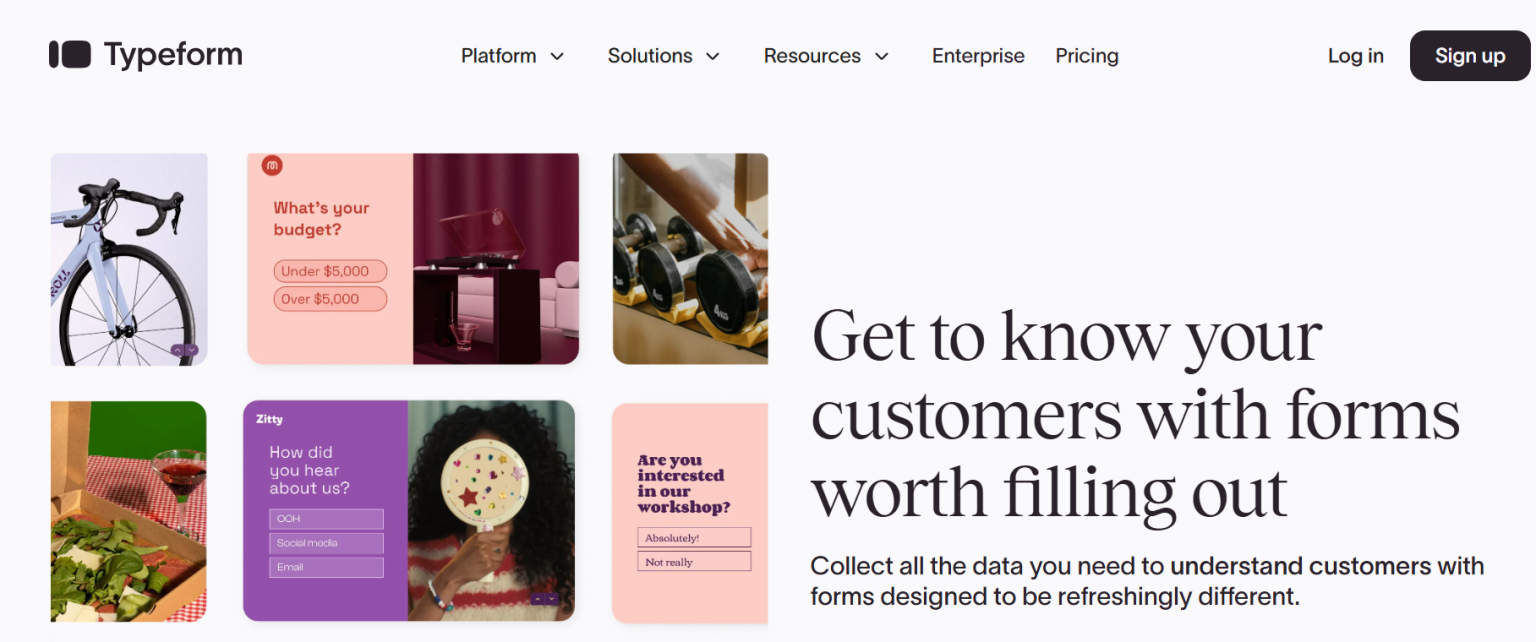This screenshot has height=642, width=1536.
Task: Expand the Resources dropdown menu
Action: pos(825,56)
